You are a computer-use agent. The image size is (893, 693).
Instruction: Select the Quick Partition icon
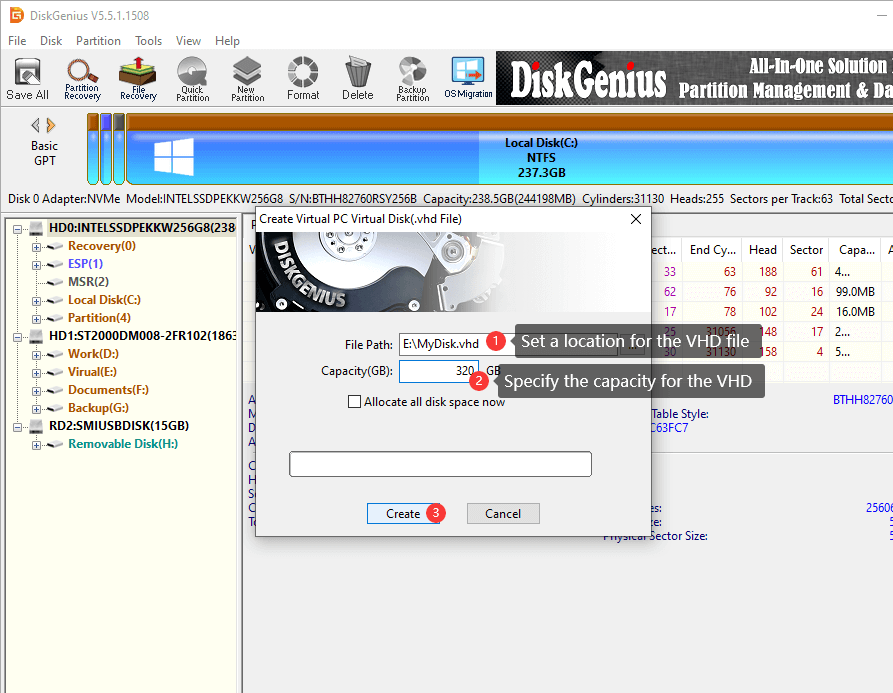[x=192, y=79]
